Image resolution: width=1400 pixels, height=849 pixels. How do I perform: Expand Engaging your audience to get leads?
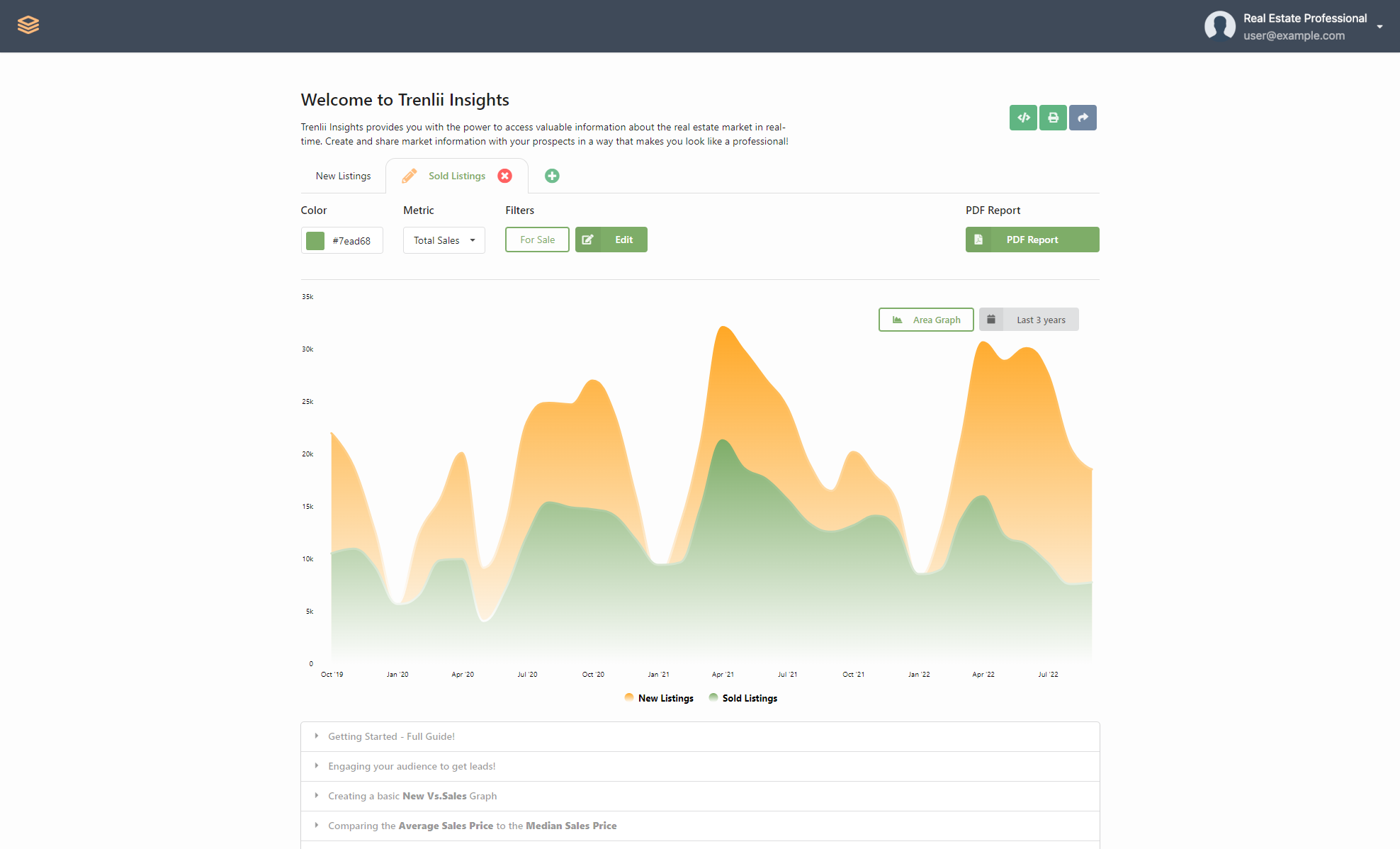[700, 767]
